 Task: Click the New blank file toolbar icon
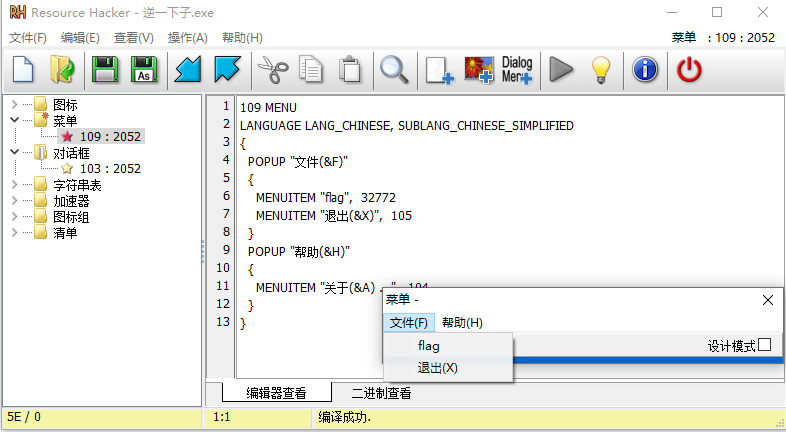click(x=23, y=69)
